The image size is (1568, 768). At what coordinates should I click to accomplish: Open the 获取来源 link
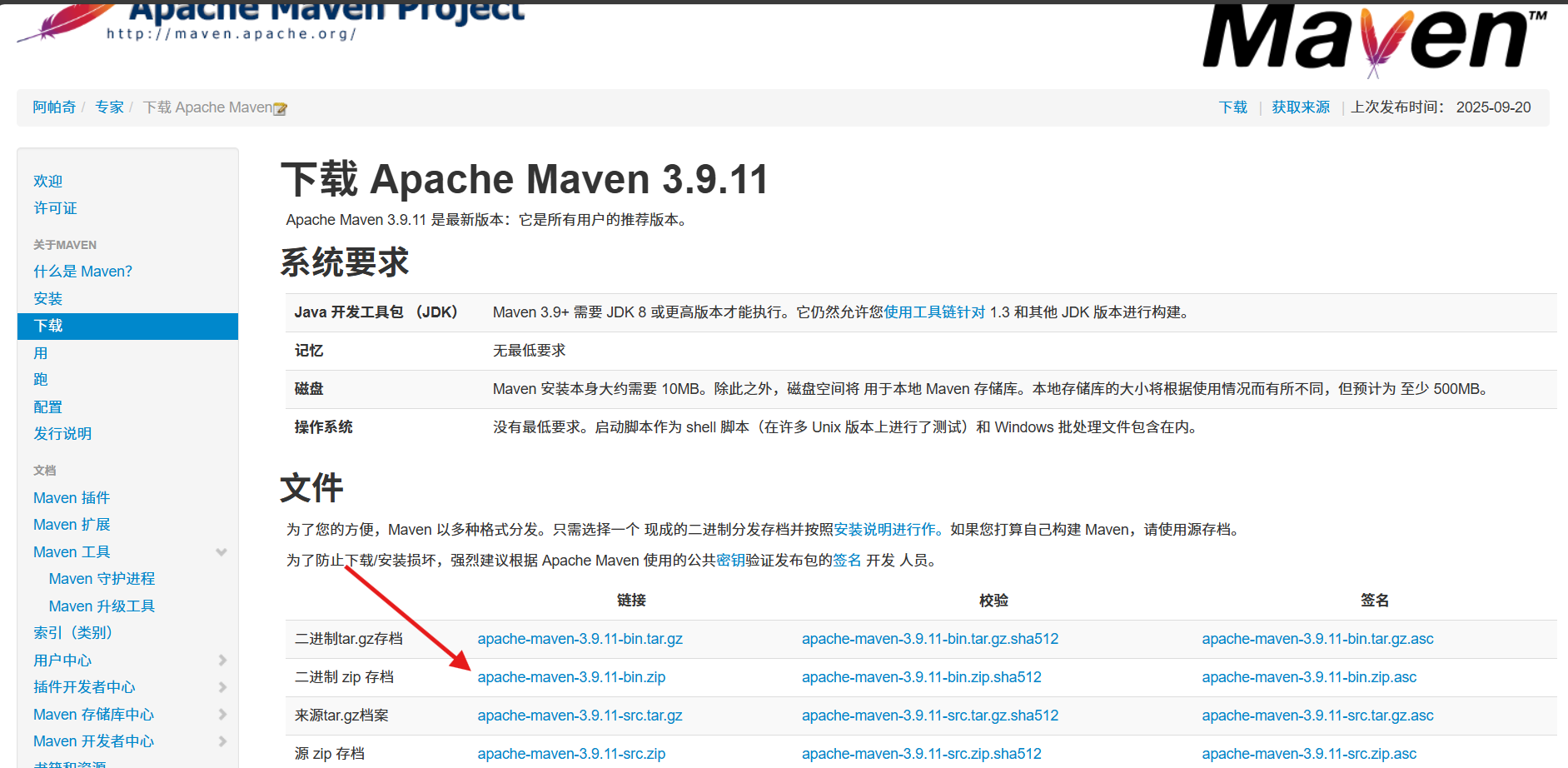click(x=1301, y=107)
